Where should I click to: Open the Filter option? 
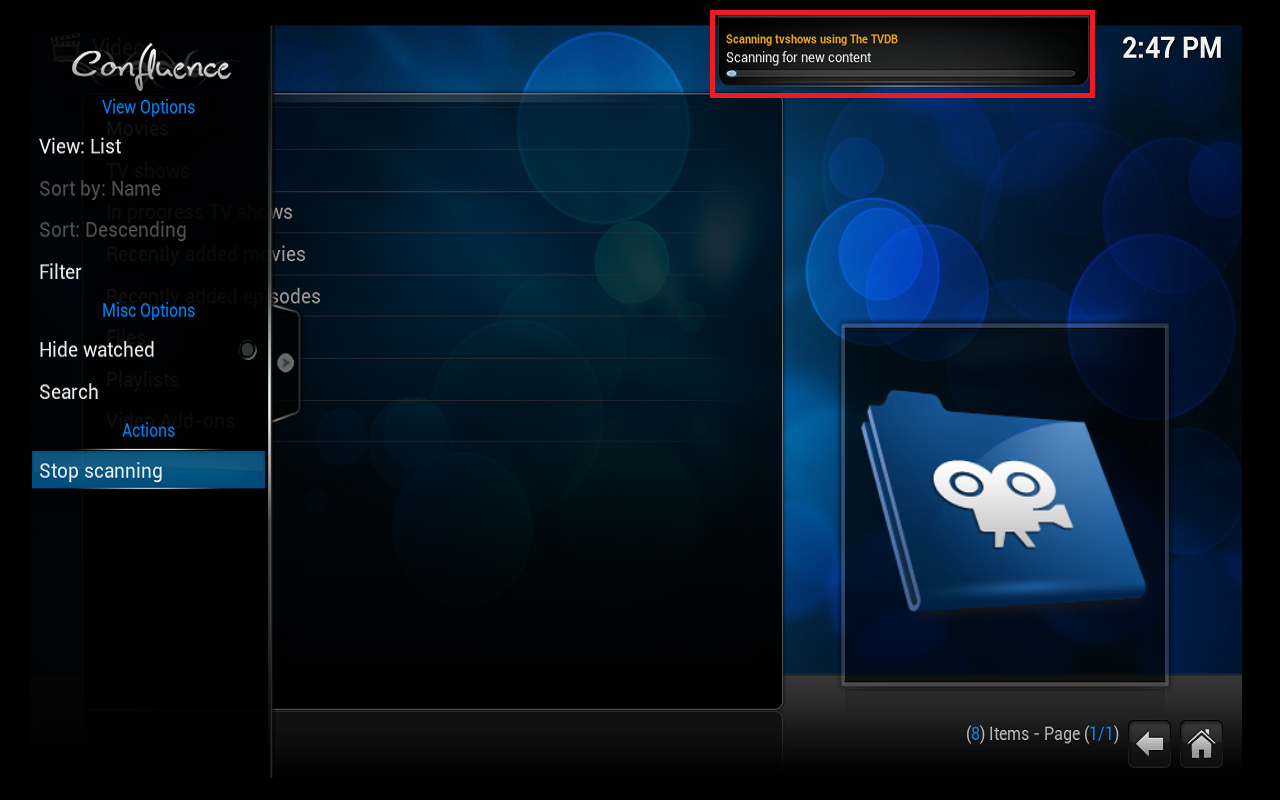148,272
